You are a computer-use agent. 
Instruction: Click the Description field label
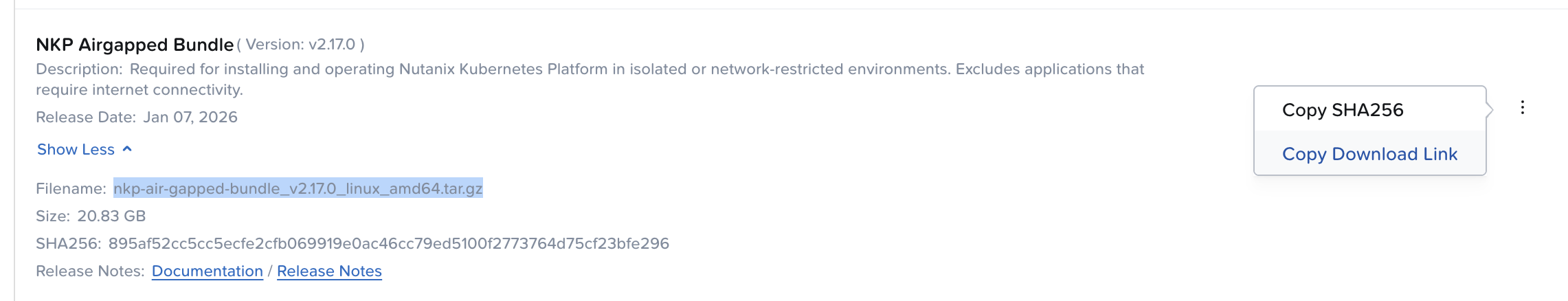(x=78, y=69)
